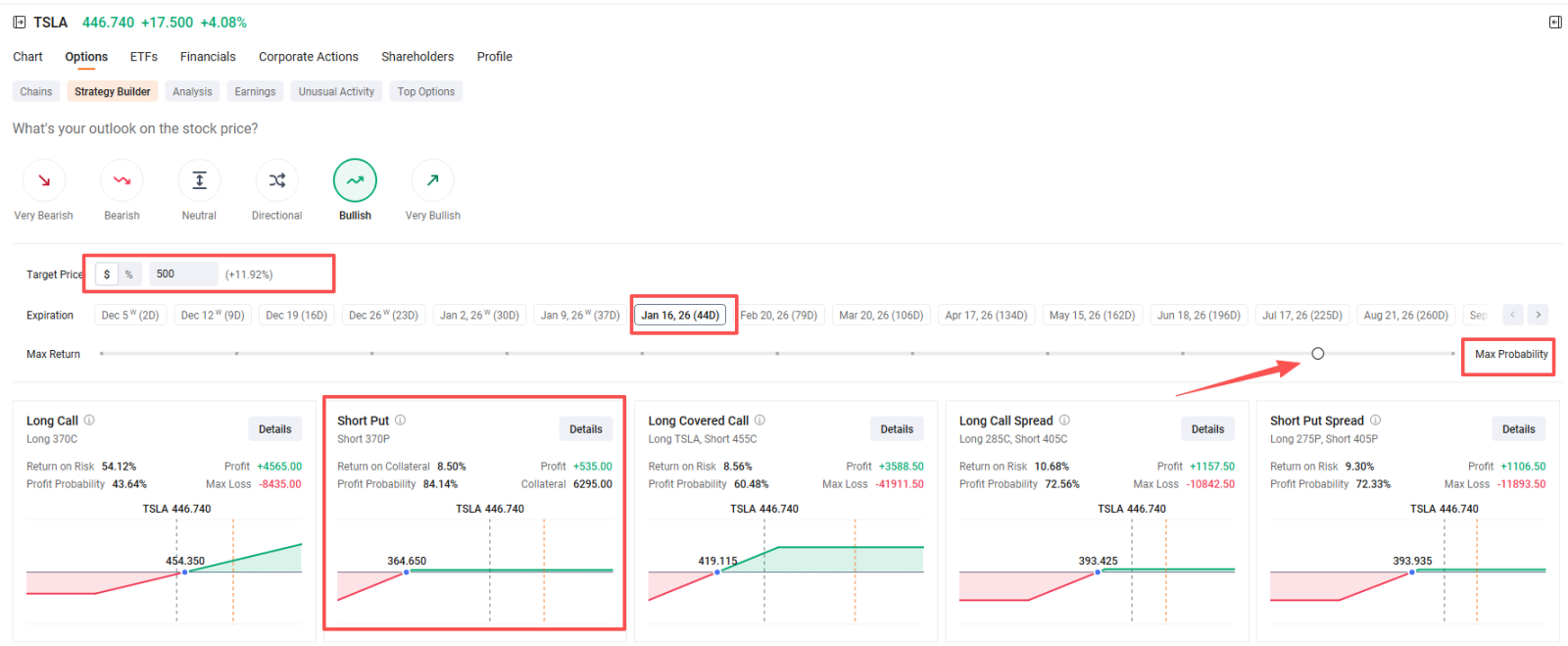
Task: Select the Analysis sub-tab
Action: pos(192,91)
